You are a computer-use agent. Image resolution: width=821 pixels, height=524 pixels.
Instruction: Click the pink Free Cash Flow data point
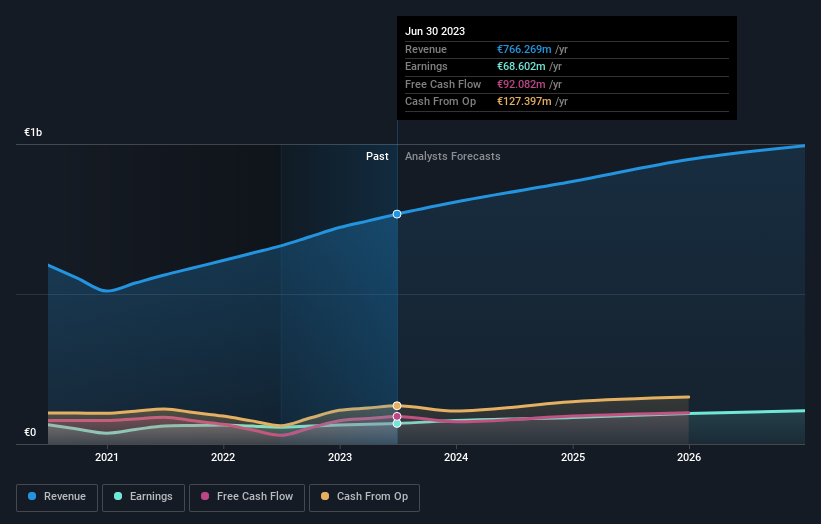tap(397, 417)
